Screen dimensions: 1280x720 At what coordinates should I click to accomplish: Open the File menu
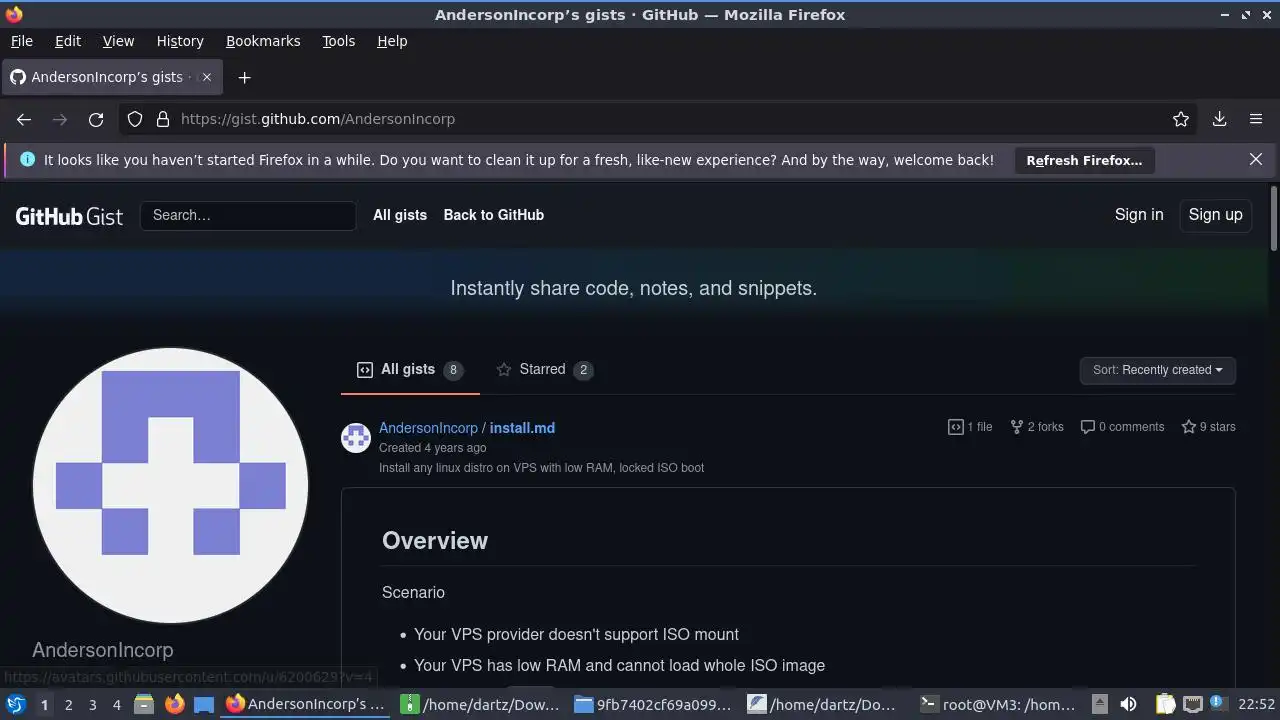click(x=22, y=41)
